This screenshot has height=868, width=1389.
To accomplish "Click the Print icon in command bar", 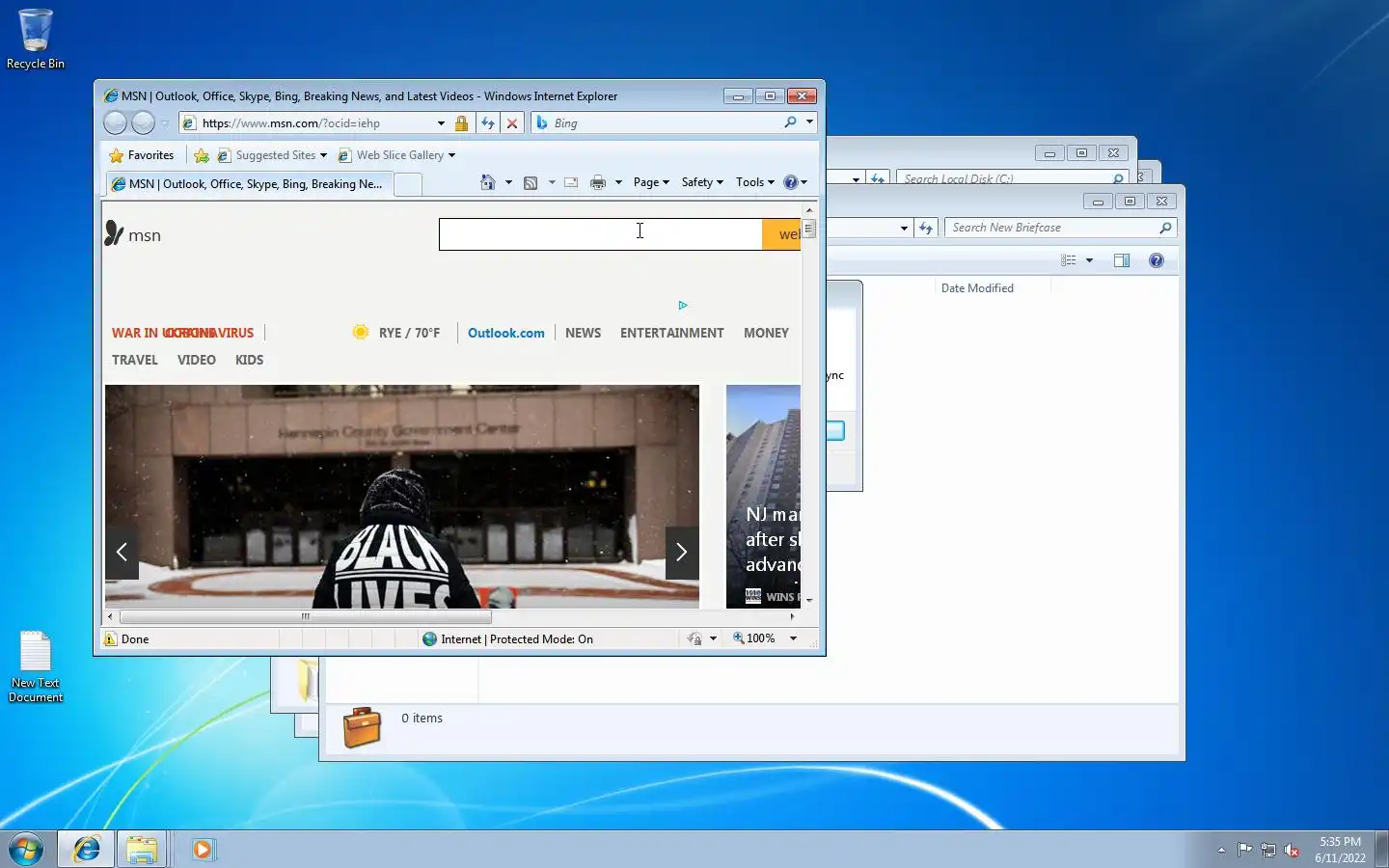I will tap(598, 182).
